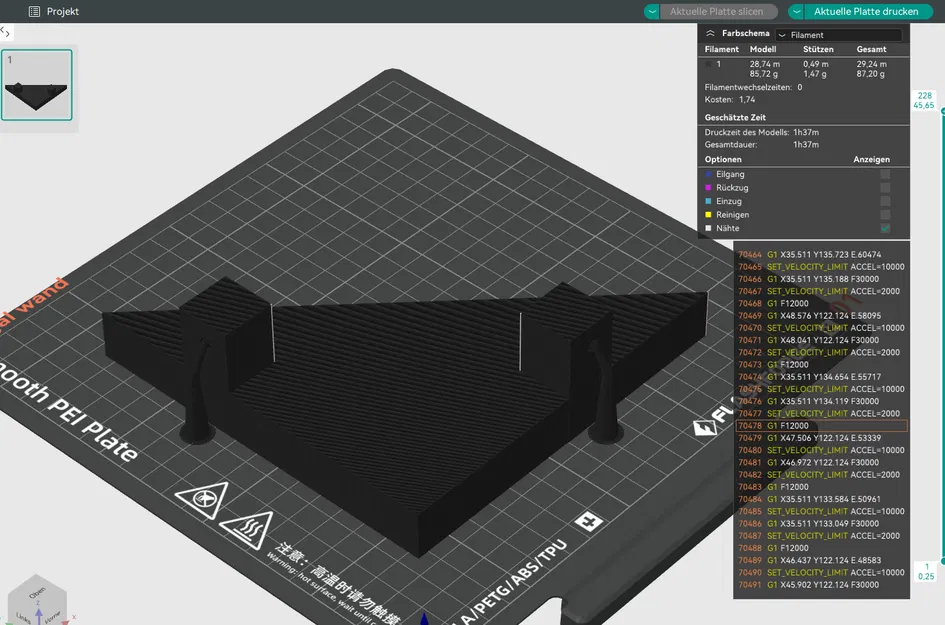Image resolution: width=945 pixels, height=625 pixels.
Task: Click the Gesamt column header
Action: coord(871,49)
